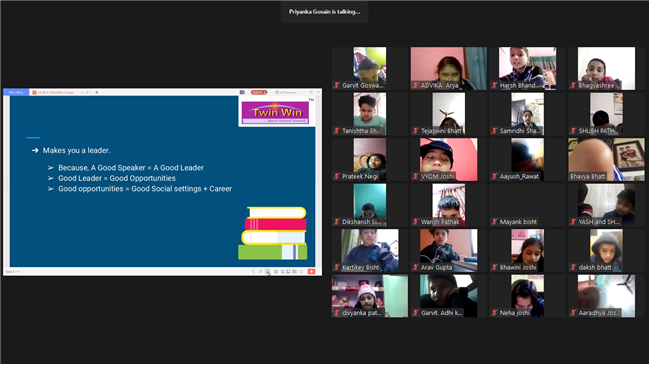650x365 pixels.
Task: Select daksh bhatt video tile
Action: pos(606,251)
